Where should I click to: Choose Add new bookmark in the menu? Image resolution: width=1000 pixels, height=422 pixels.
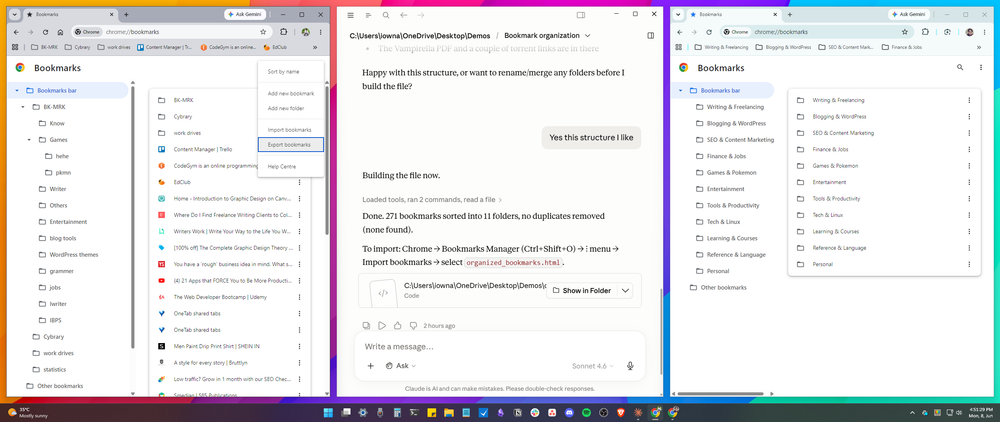point(291,94)
